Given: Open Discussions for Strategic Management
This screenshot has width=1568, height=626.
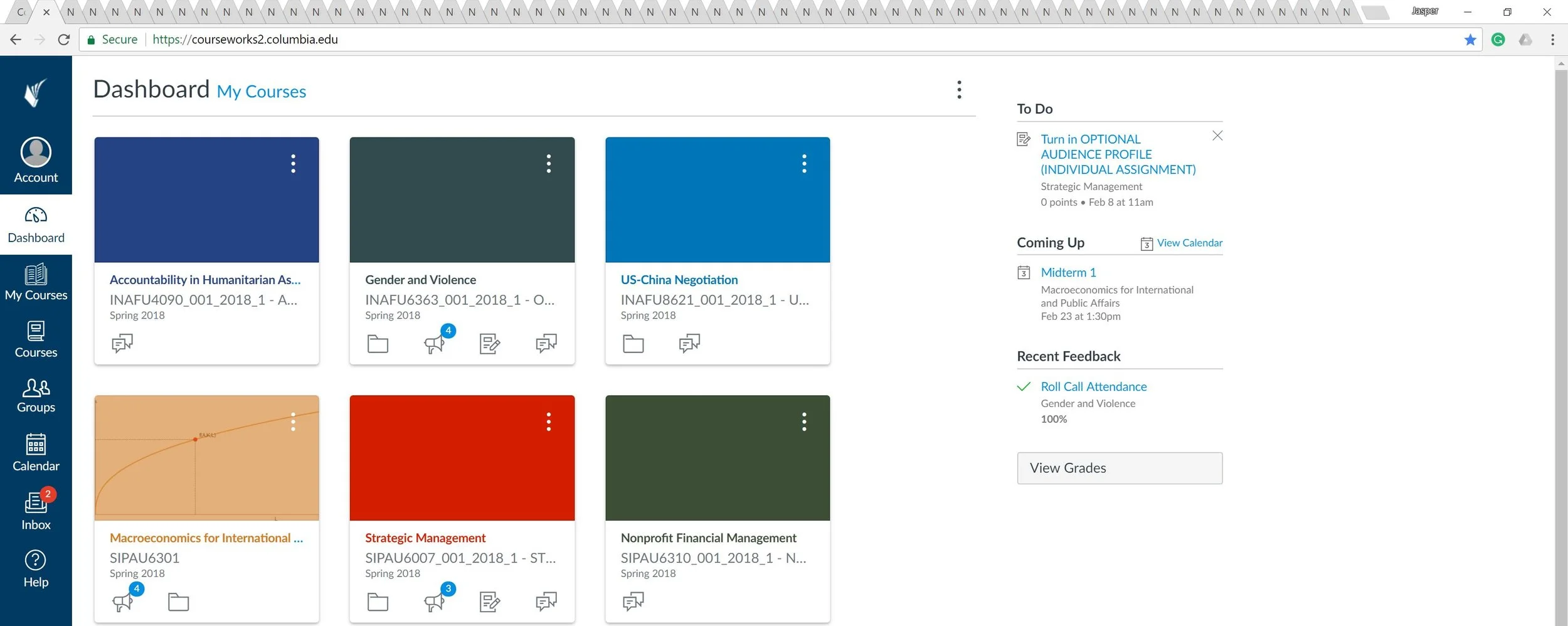Looking at the screenshot, I should tap(546, 602).
